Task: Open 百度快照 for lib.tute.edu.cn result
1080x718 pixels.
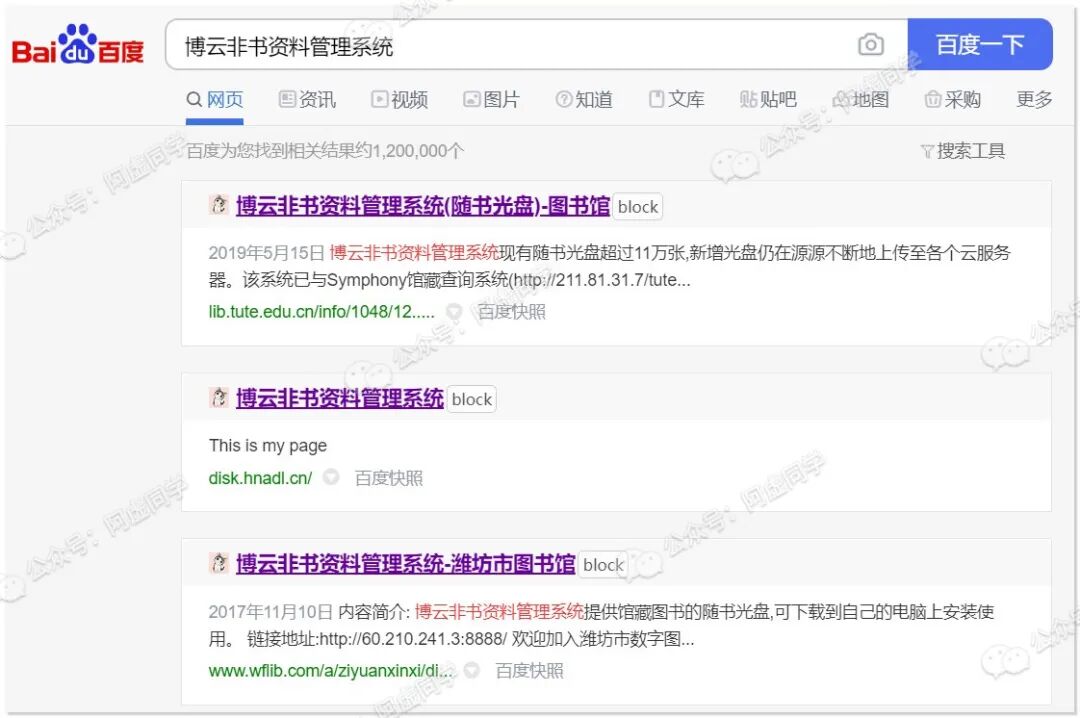Action: (511, 312)
